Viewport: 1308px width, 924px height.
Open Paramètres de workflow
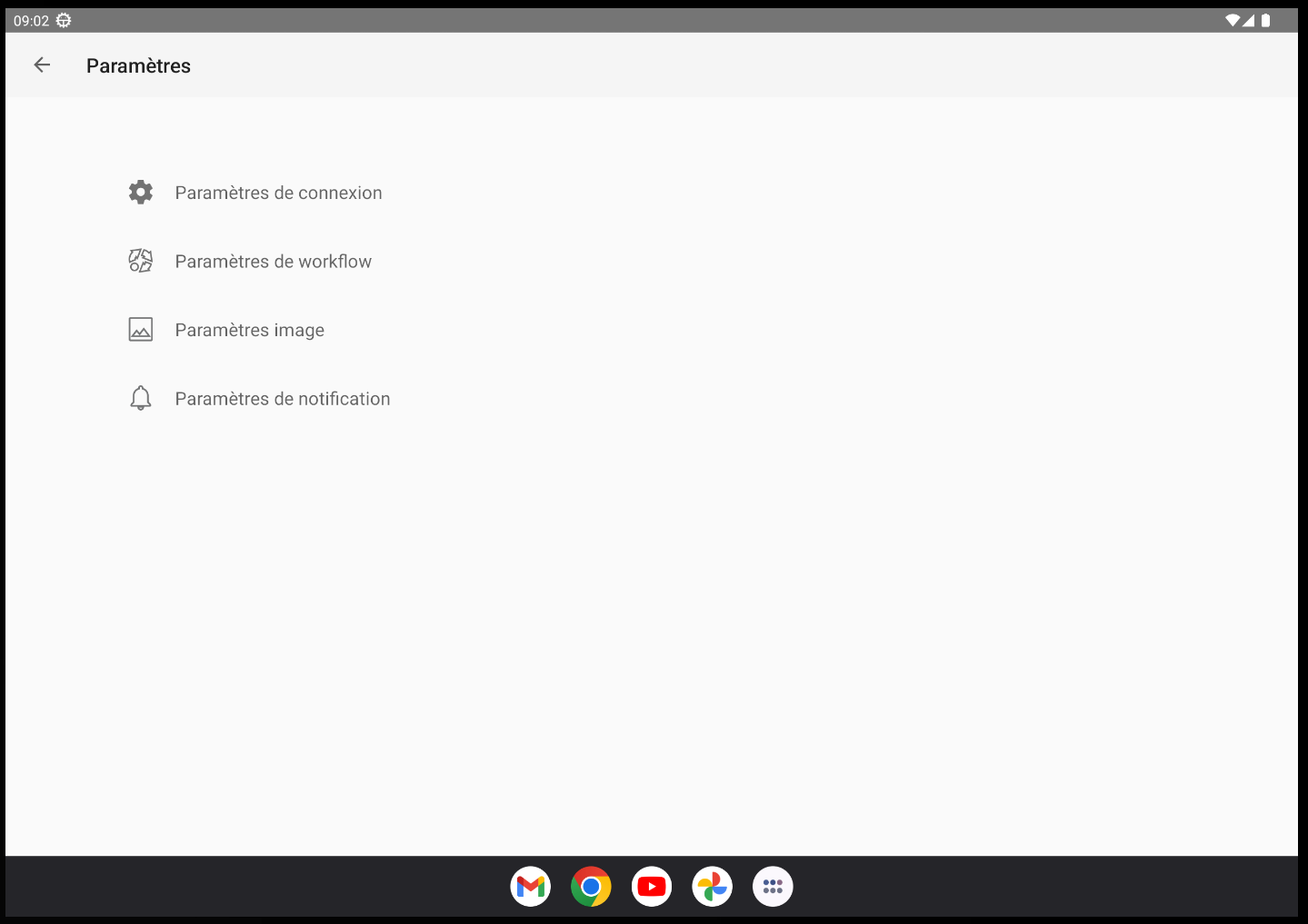273,262
